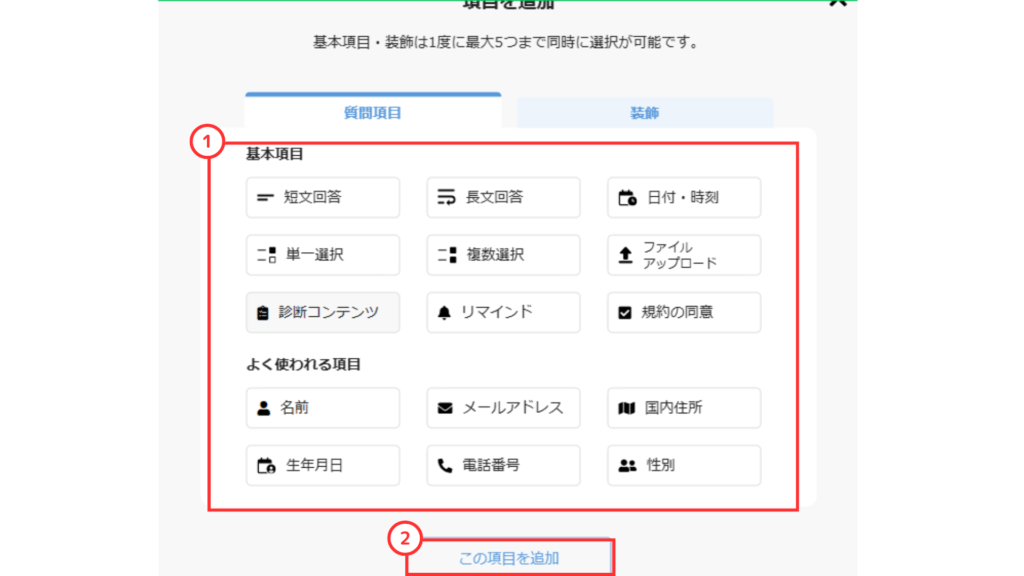The height and width of the screenshot is (576, 1024).
Task: Select the 単一選択 item
Action: [323, 255]
